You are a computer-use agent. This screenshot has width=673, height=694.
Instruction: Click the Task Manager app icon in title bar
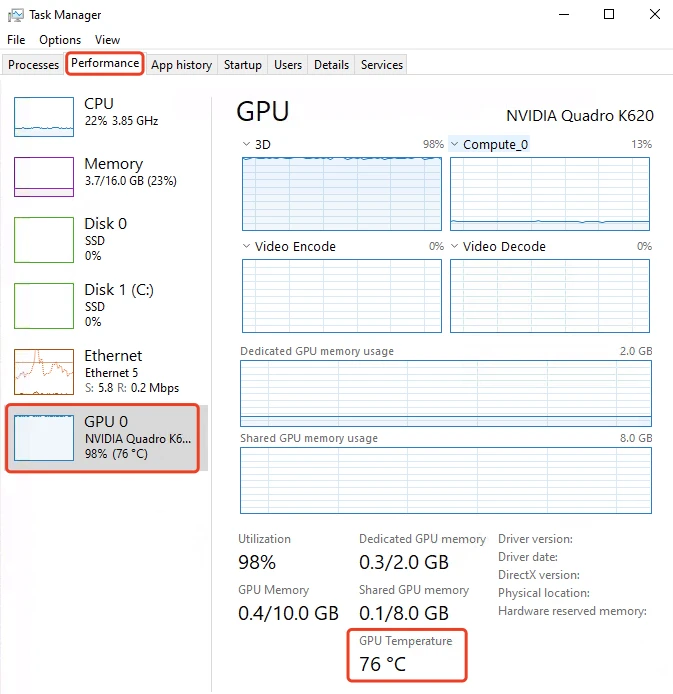tap(15, 15)
